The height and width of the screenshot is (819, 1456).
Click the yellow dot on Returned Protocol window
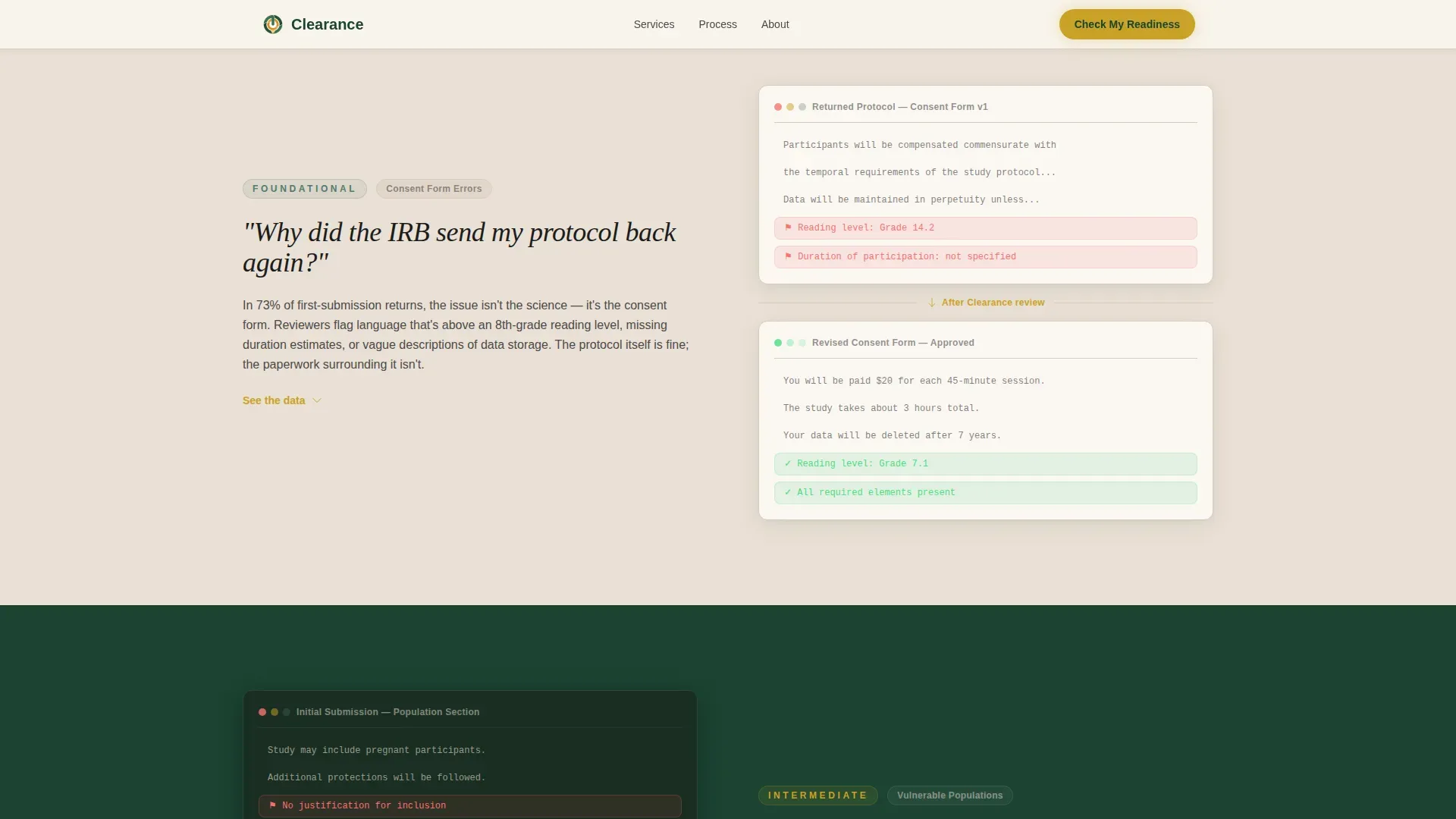(790, 107)
